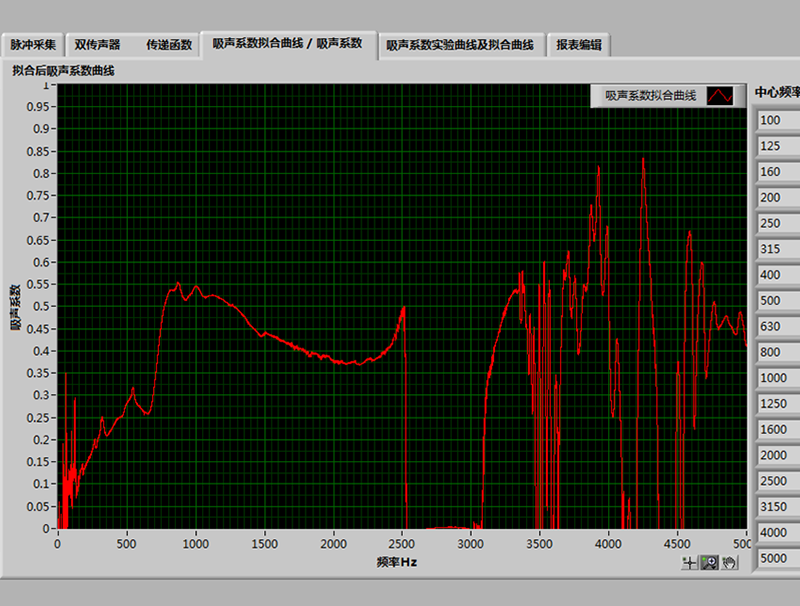
Task: Click the red curve legend swatch
Action: pos(719,95)
